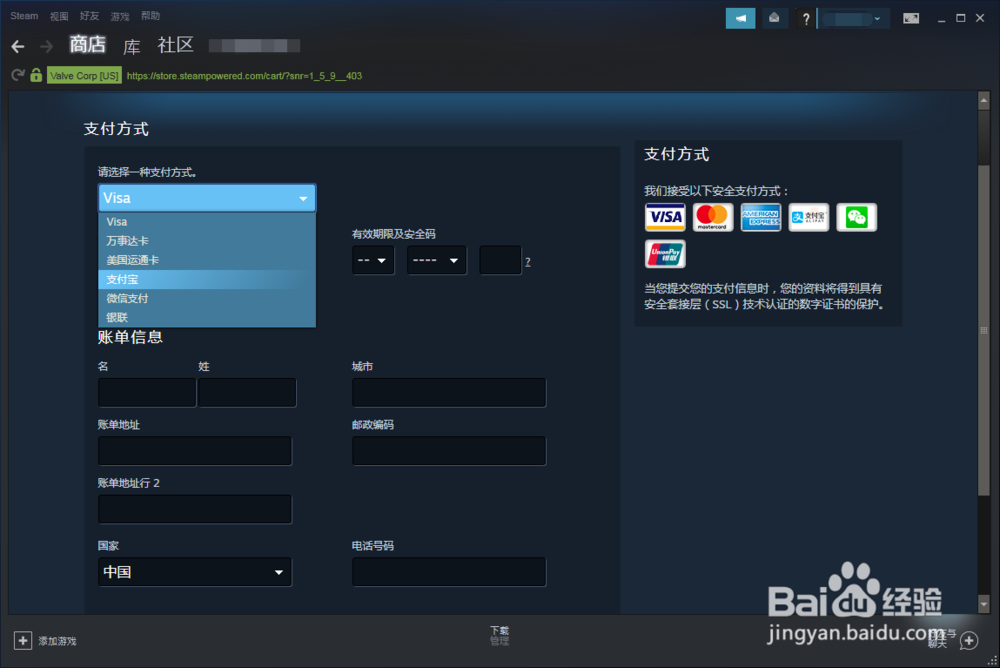Switch to the 商店 tab

click(87, 45)
